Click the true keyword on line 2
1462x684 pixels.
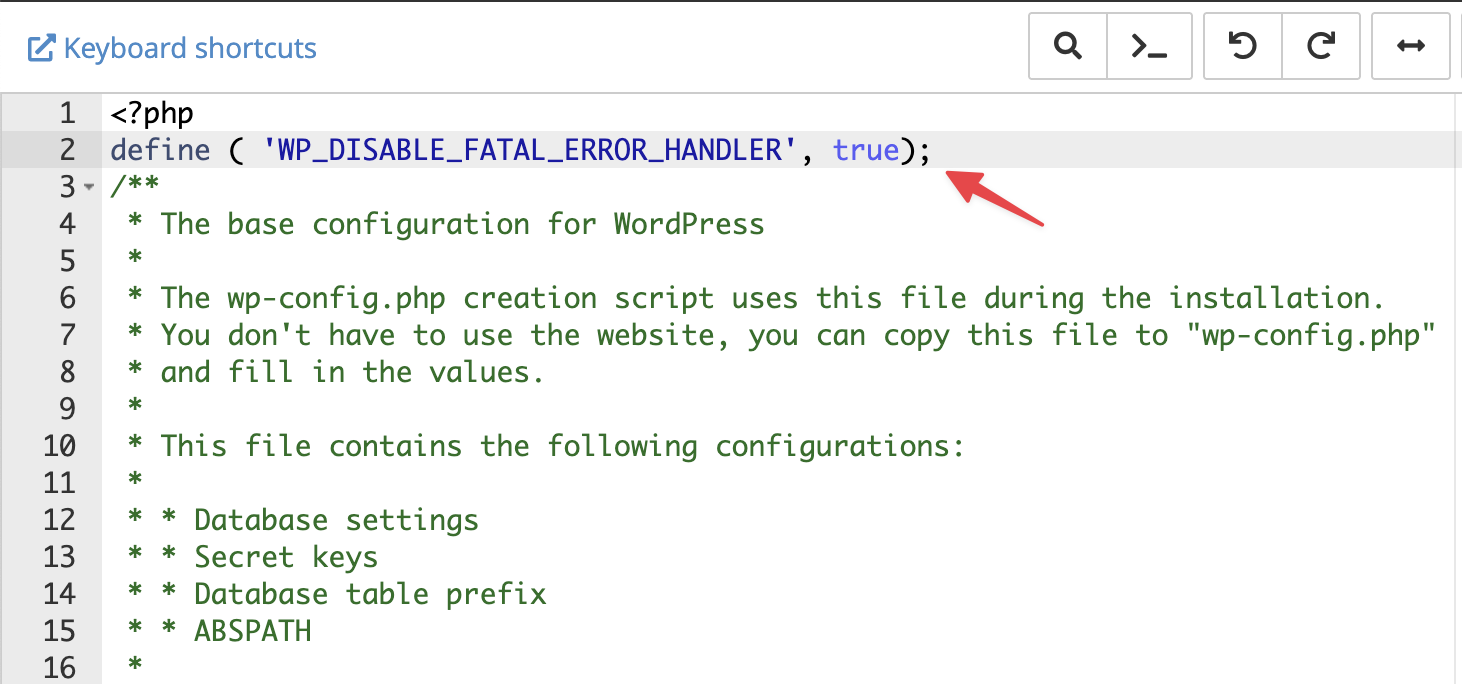pyautogui.click(x=866, y=150)
